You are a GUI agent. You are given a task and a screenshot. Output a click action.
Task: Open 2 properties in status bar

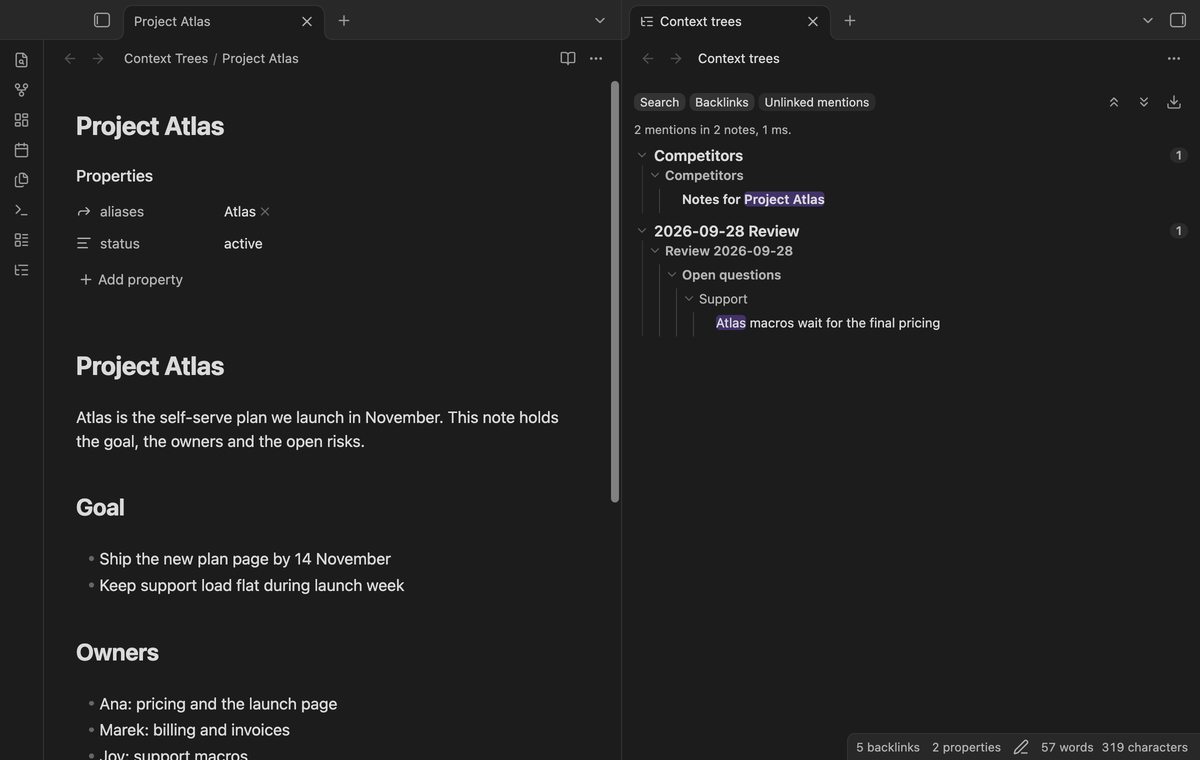[x=966, y=747]
